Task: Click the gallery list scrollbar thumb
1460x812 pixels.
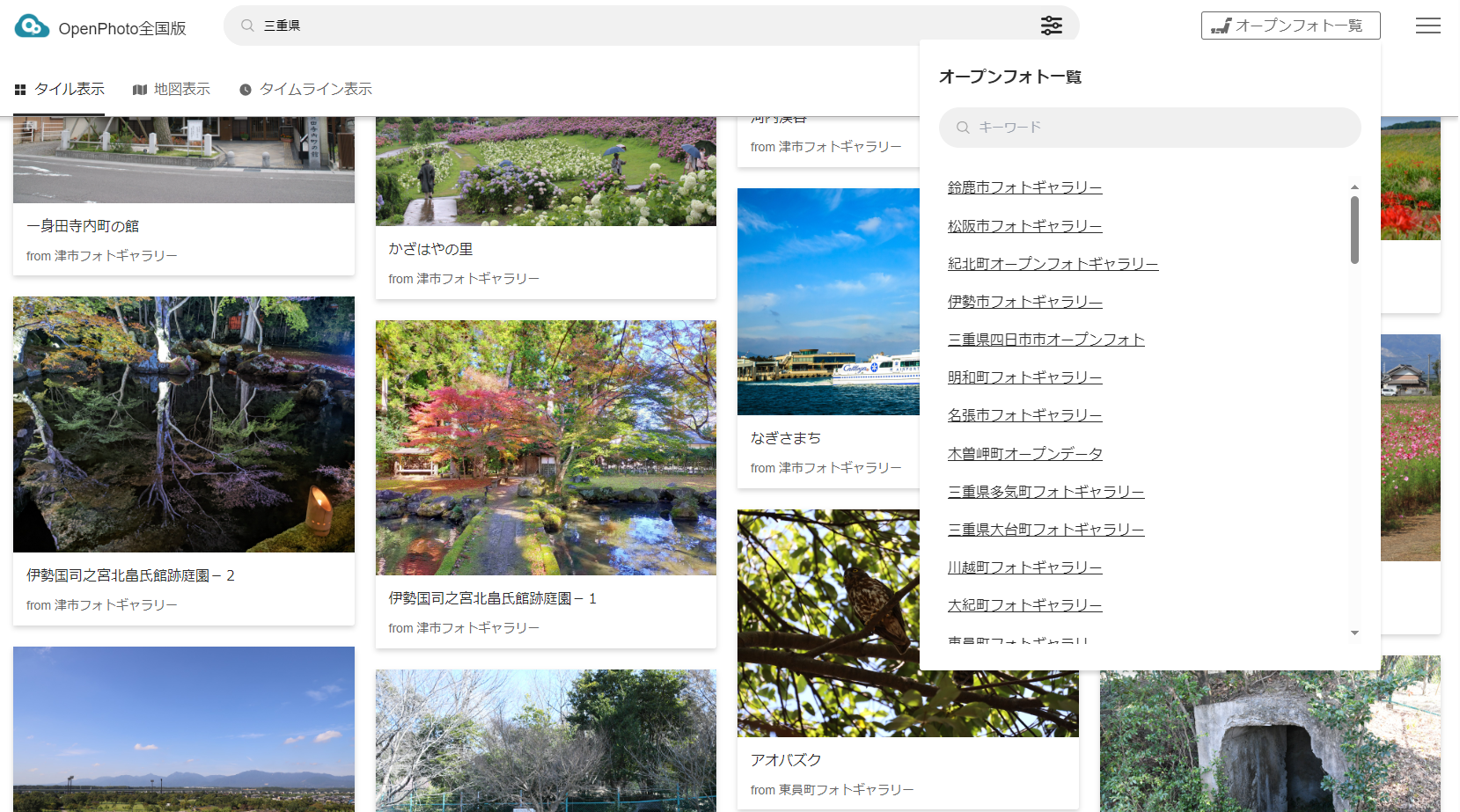Action: tap(1354, 230)
